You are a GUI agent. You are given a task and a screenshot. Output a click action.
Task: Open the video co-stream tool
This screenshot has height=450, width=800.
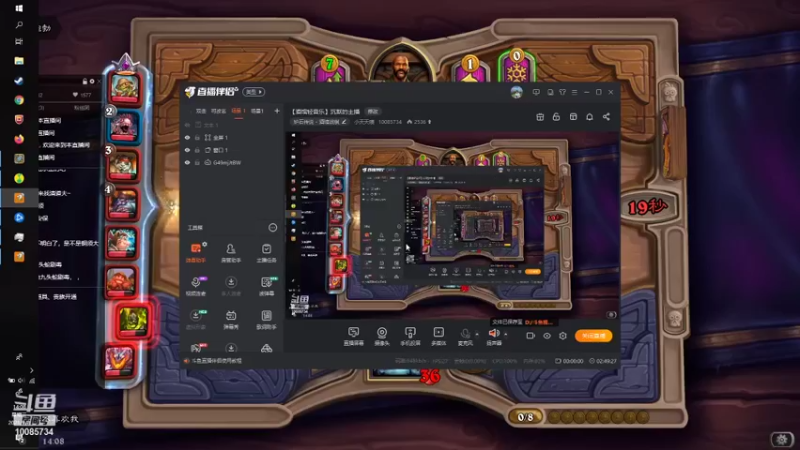(x=195, y=286)
